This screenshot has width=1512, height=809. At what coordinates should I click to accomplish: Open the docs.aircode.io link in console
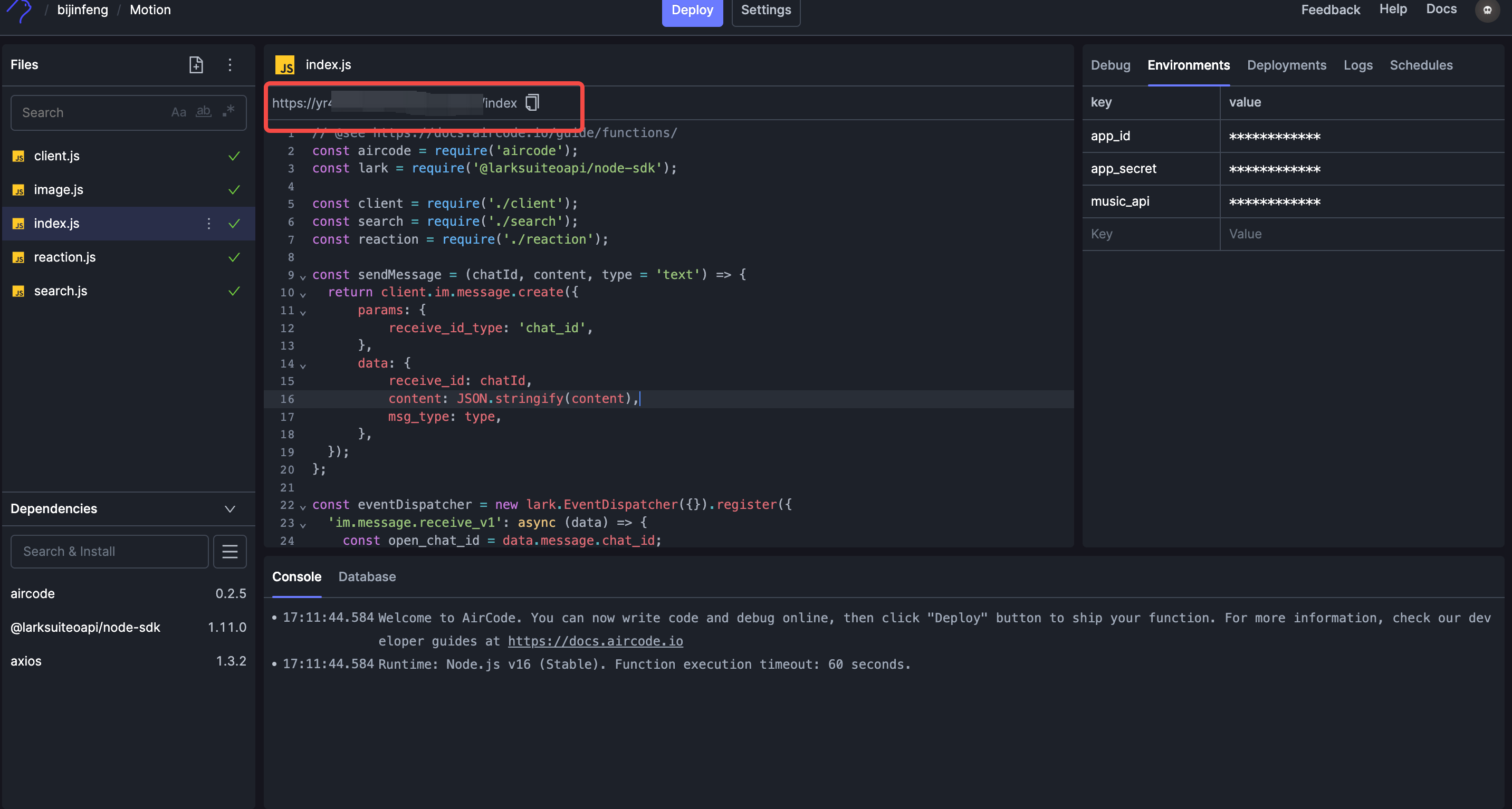[595, 641]
